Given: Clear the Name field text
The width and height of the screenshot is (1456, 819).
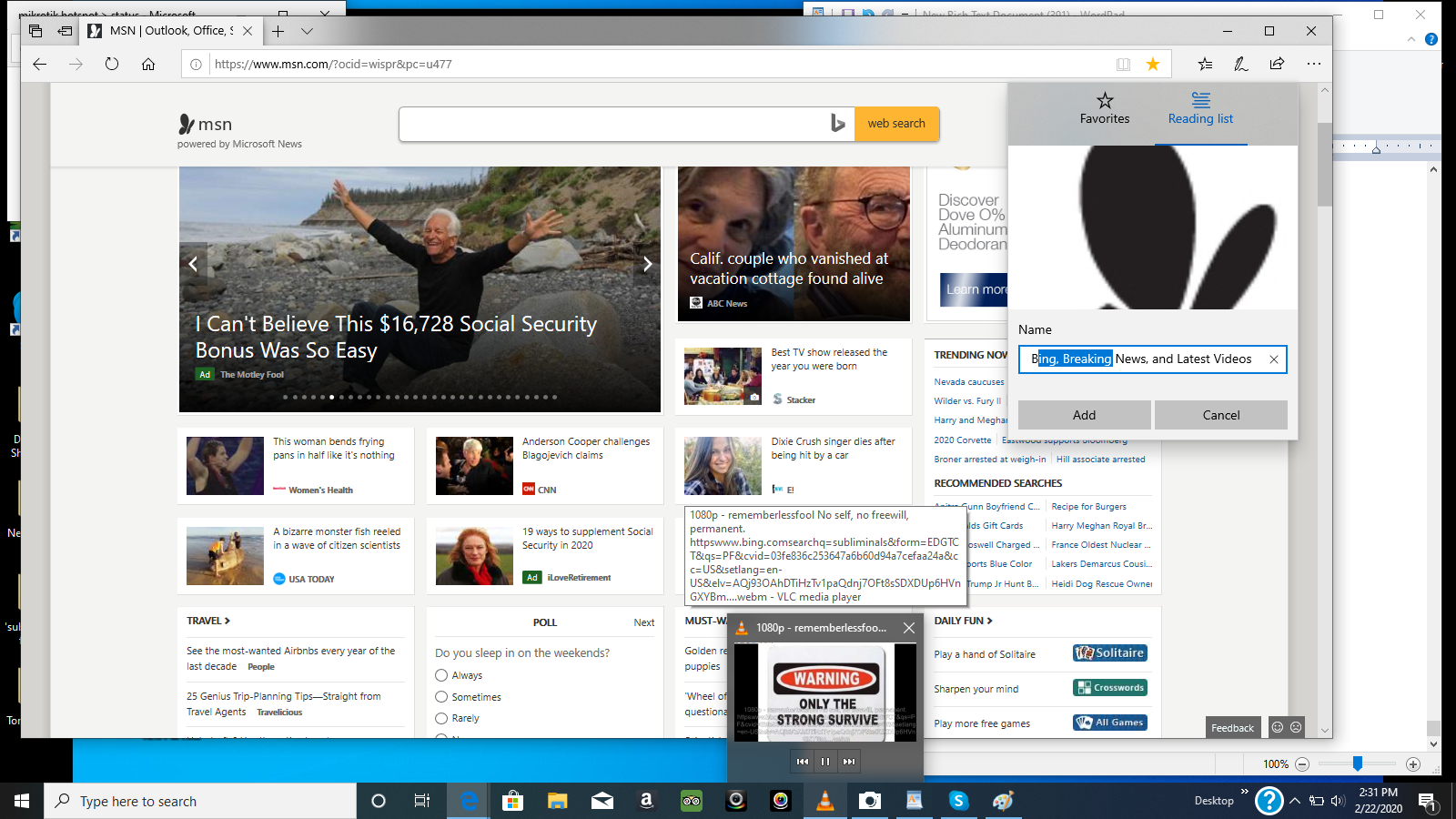Looking at the screenshot, I should click(x=1274, y=359).
